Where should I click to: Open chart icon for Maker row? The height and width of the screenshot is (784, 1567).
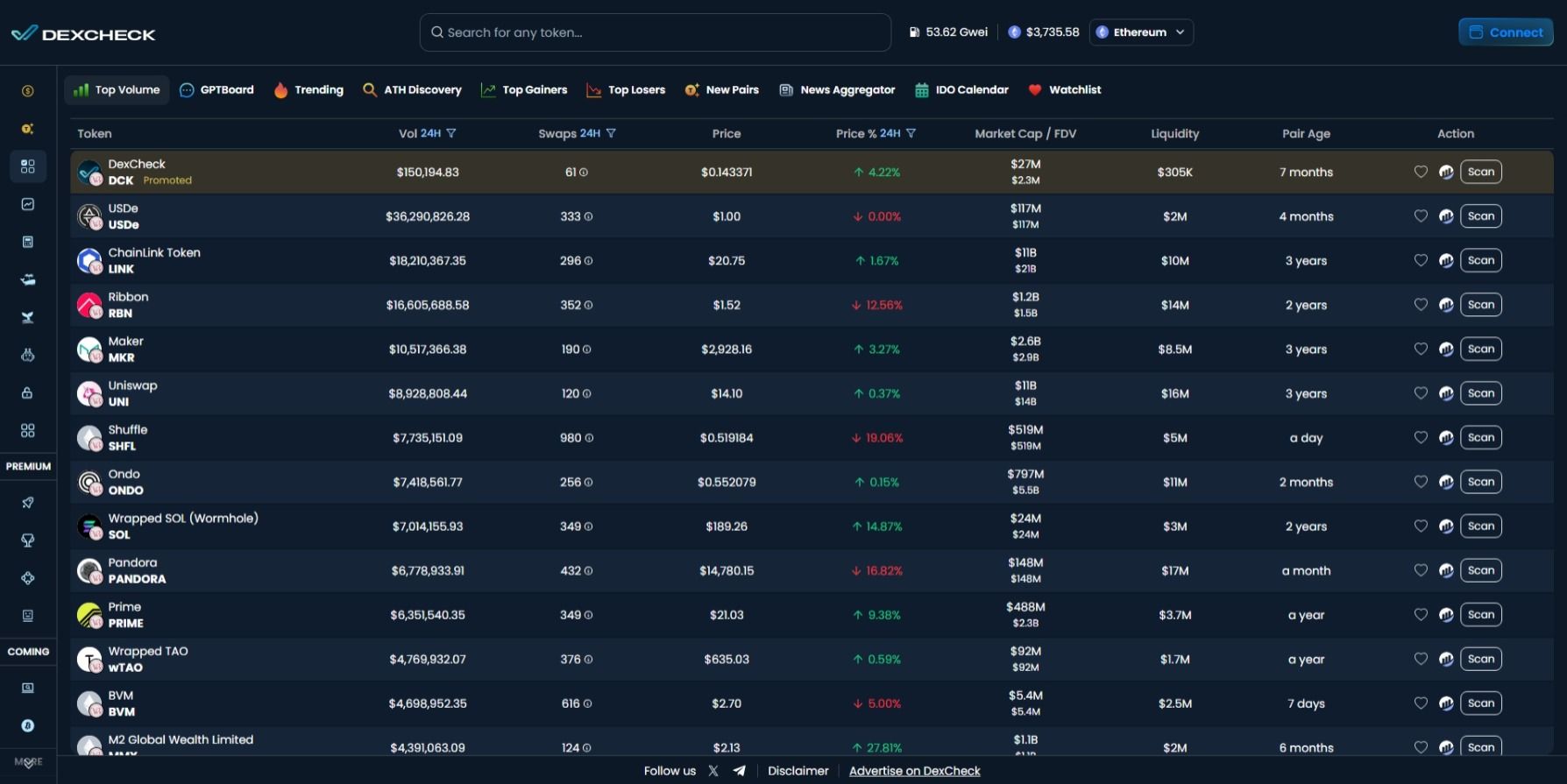point(1446,349)
